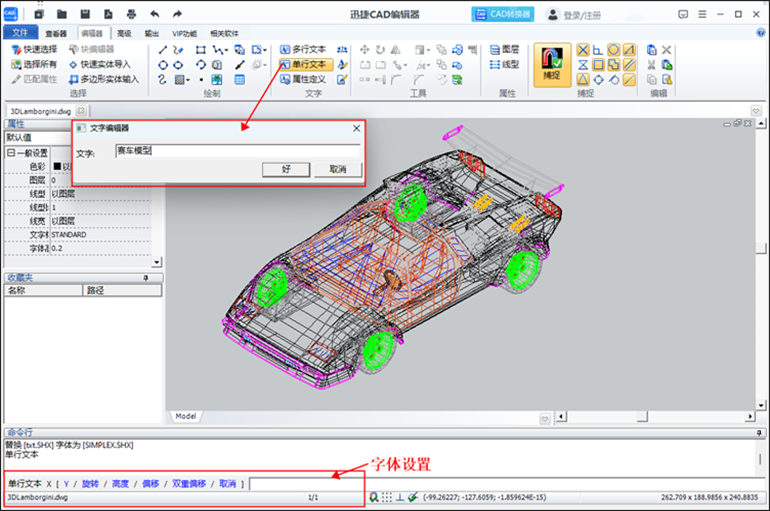Open the 相关软件 related software tab

click(x=224, y=33)
